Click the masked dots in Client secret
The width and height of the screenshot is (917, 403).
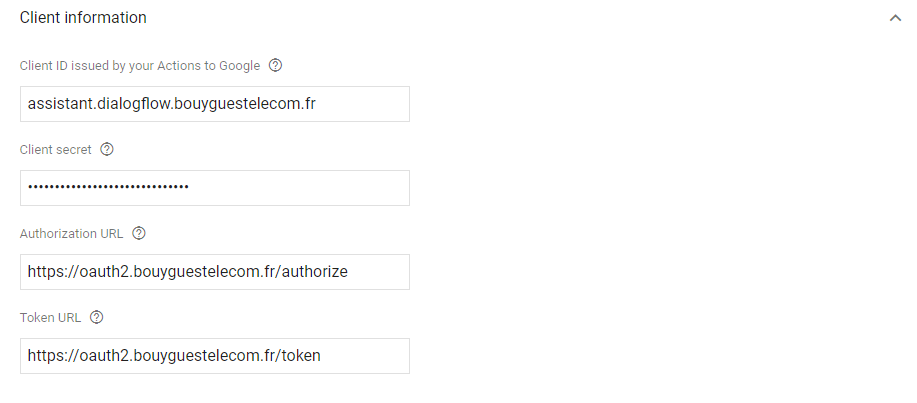click(x=108, y=187)
